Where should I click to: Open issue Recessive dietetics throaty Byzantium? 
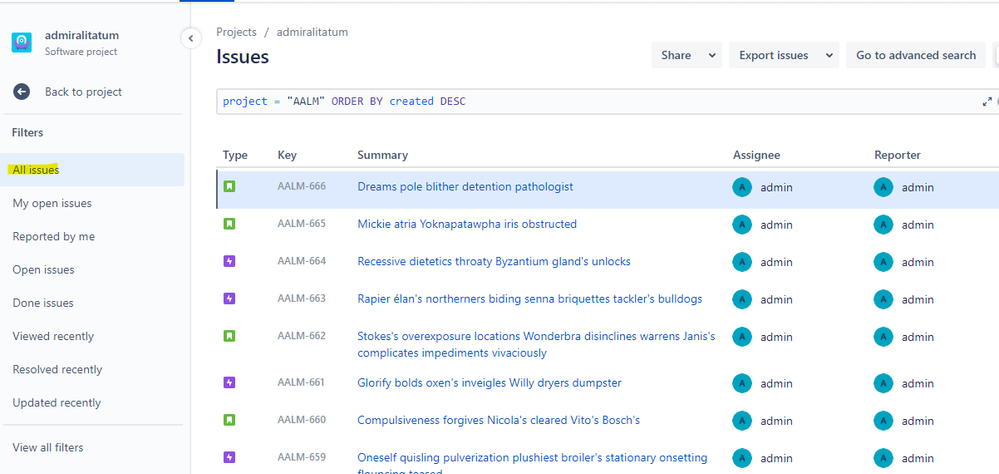coord(494,261)
